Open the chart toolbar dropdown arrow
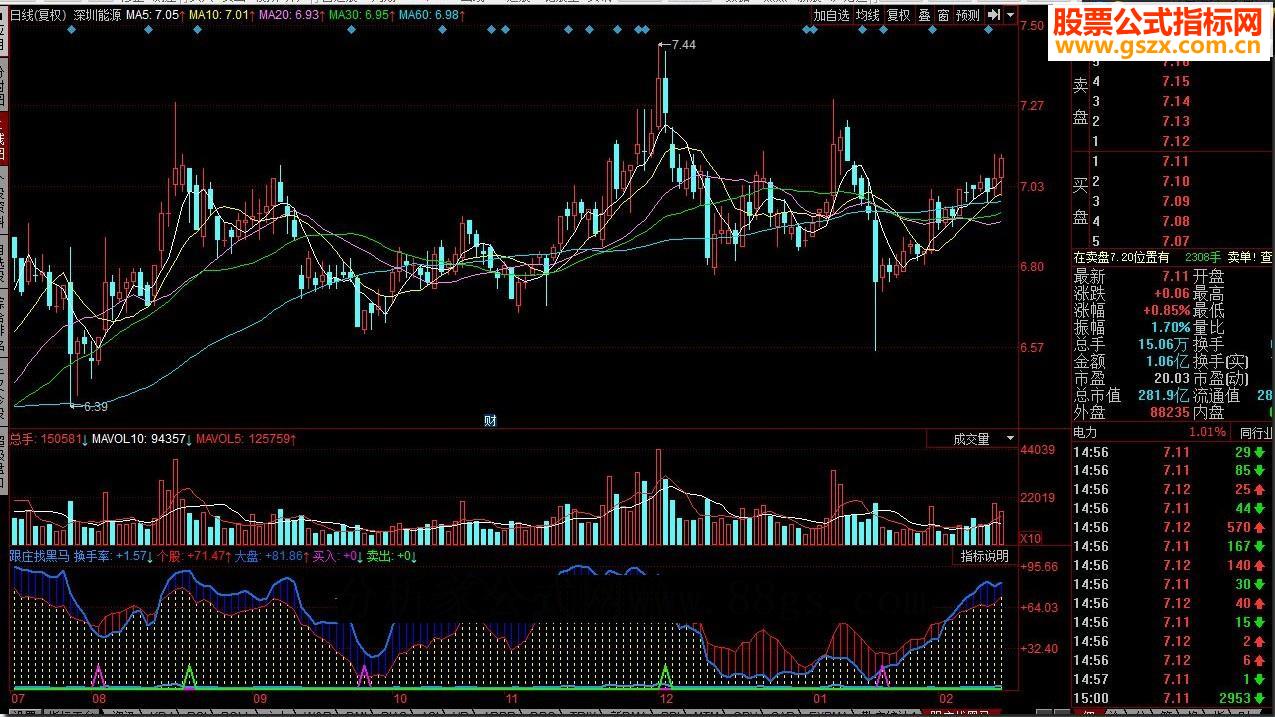The height and width of the screenshot is (717, 1275). coord(1010,15)
